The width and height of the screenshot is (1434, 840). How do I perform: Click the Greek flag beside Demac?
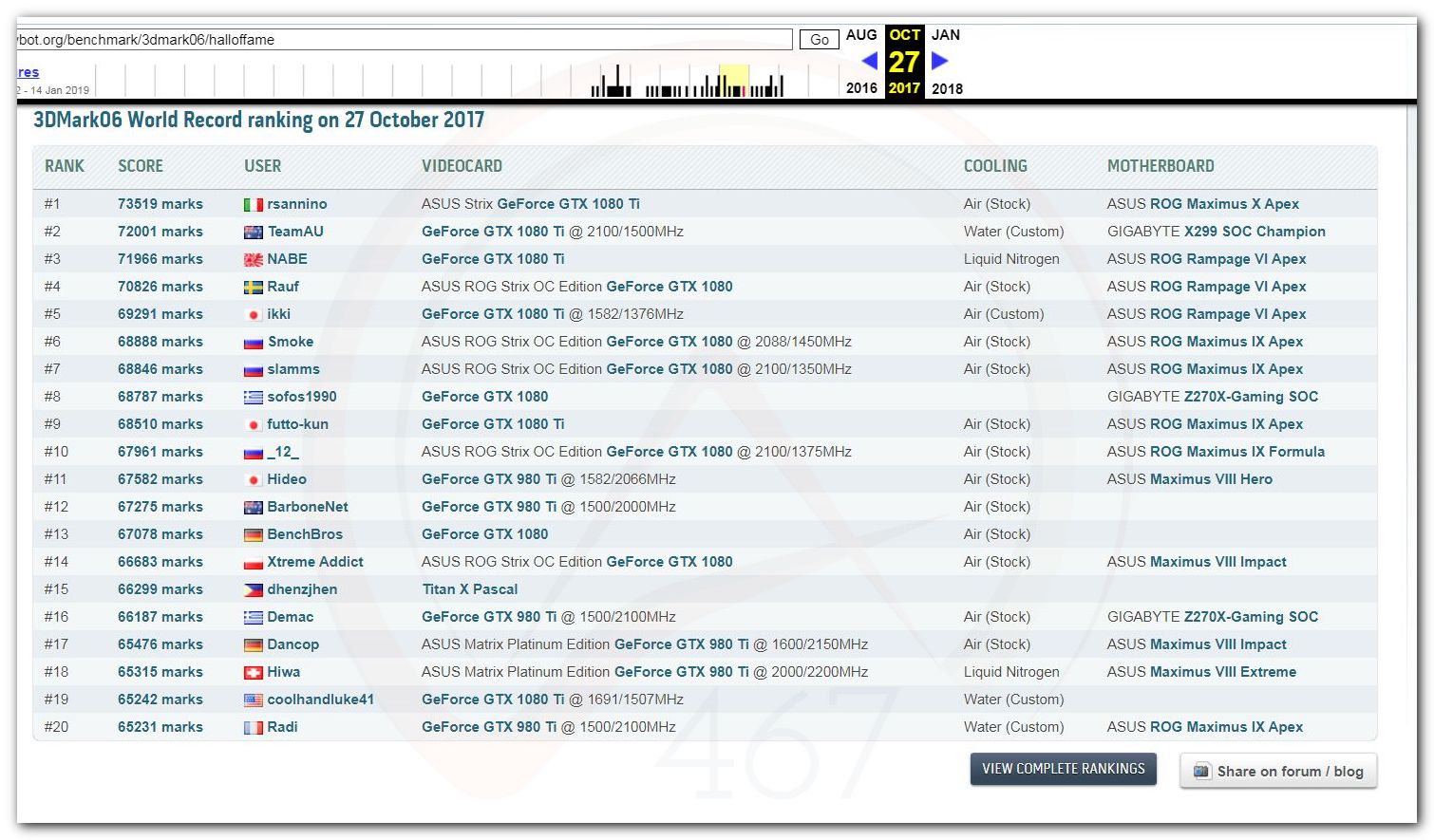click(x=253, y=617)
